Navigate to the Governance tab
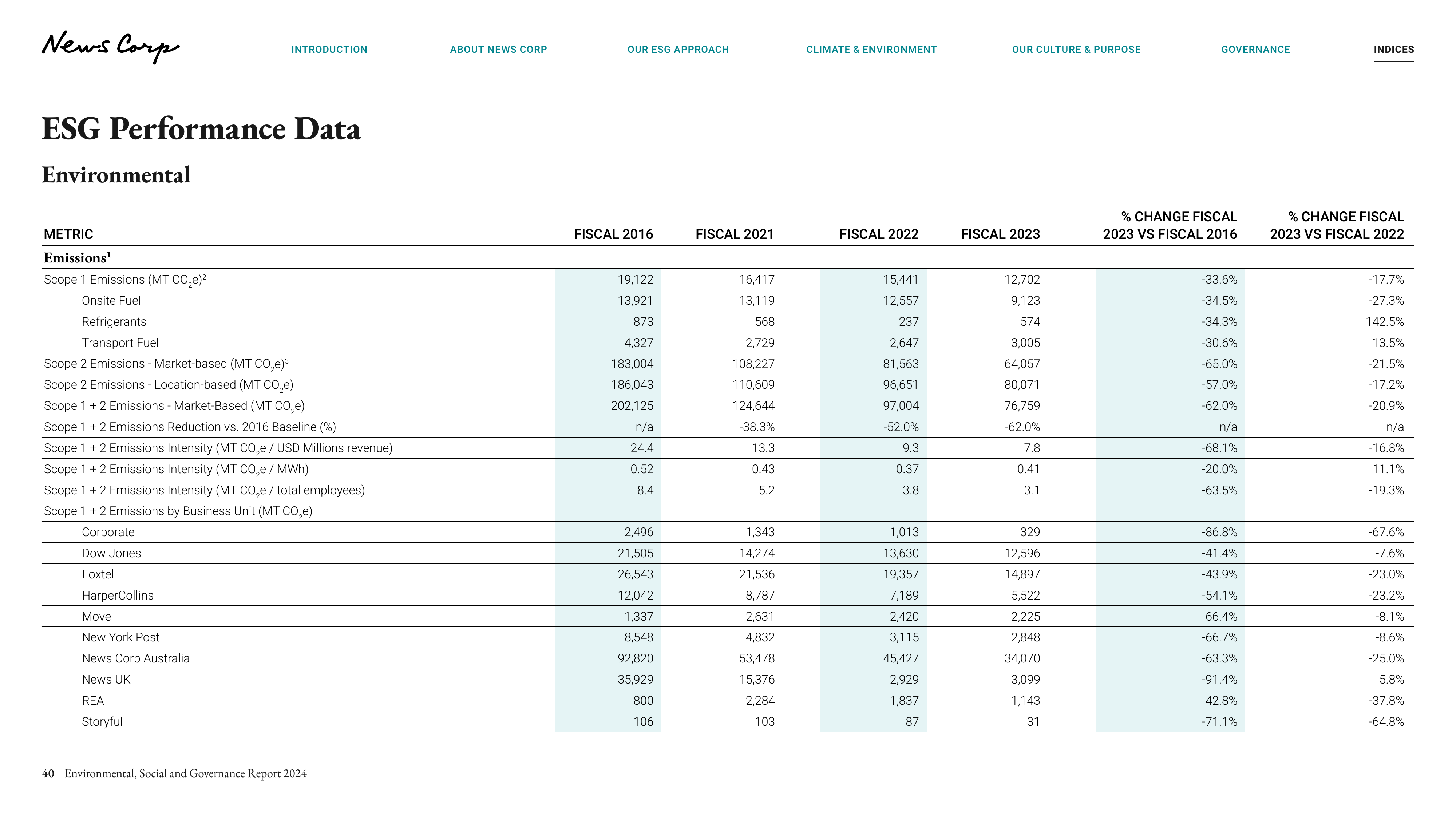 pyautogui.click(x=1256, y=50)
